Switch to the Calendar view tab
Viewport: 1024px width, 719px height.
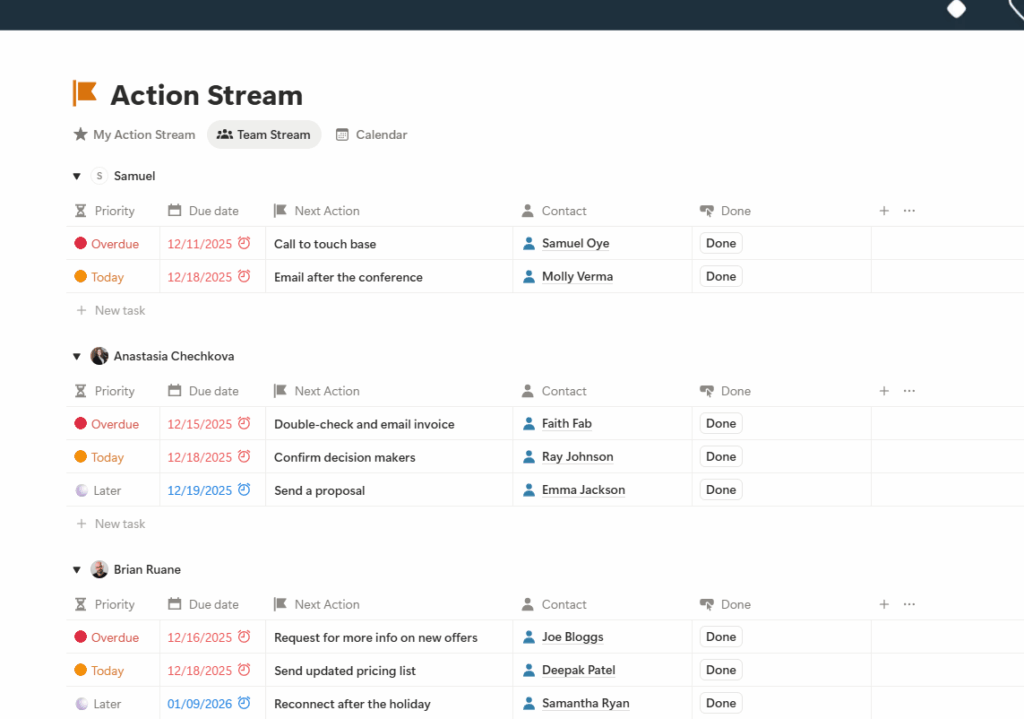(x=371, y=134)
